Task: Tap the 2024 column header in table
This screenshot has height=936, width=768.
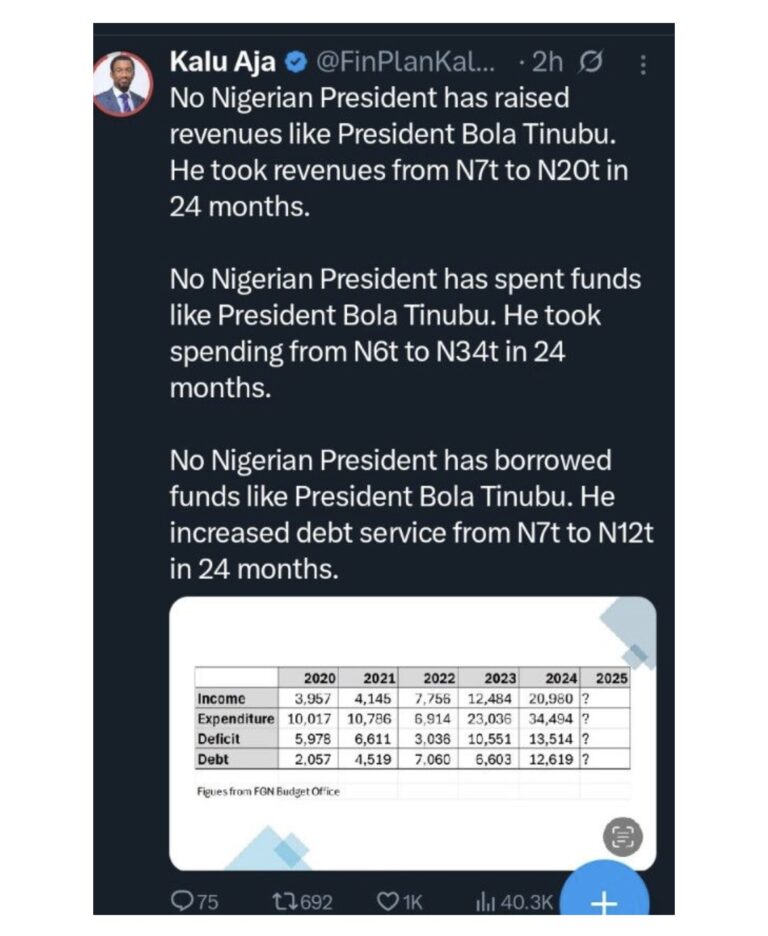Action: (560, 678)
